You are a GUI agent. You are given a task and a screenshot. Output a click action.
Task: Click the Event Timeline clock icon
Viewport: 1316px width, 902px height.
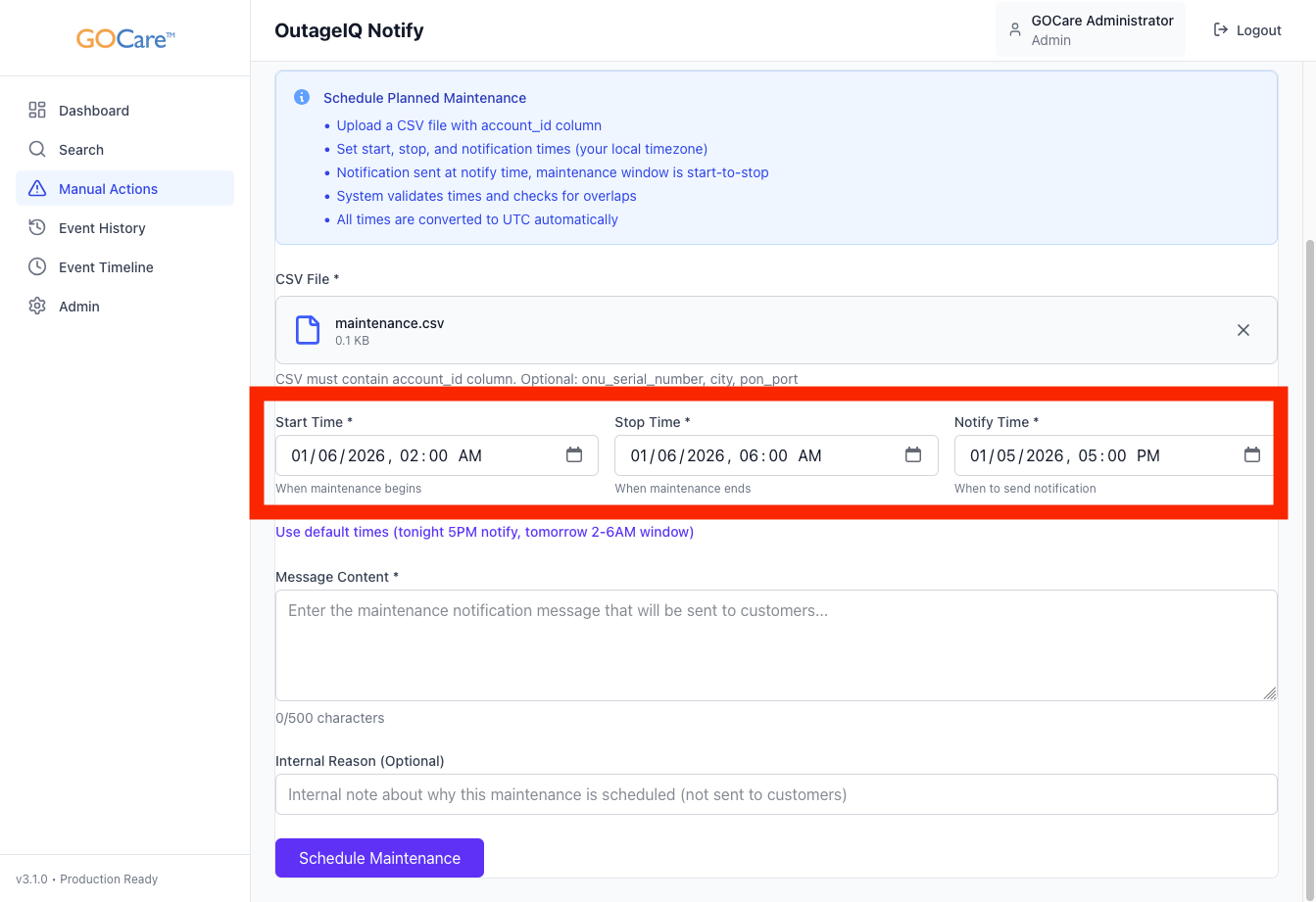coord(37,267)
